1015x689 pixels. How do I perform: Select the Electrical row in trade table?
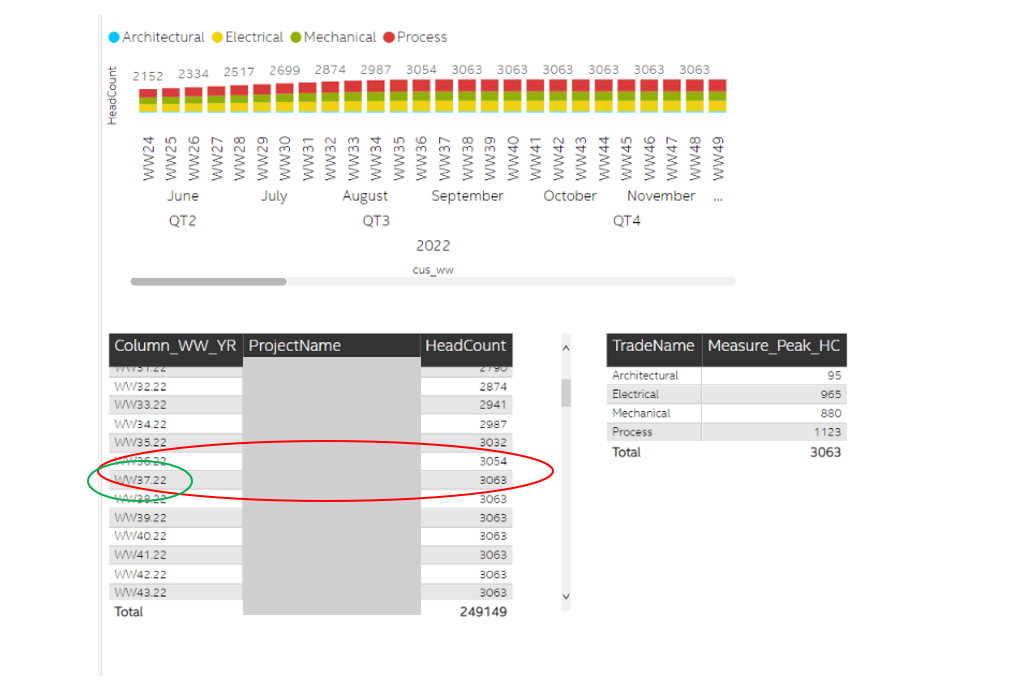(726, 394)
